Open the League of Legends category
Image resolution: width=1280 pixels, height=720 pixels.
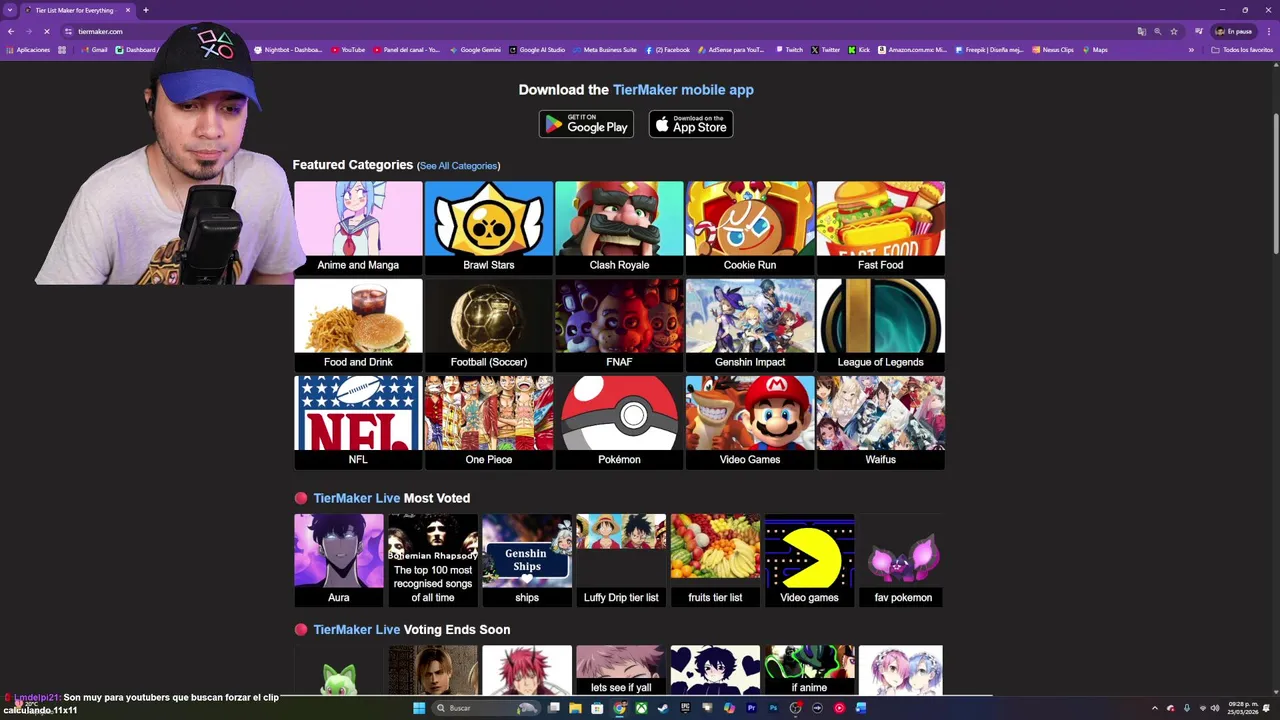click(880, 324)
